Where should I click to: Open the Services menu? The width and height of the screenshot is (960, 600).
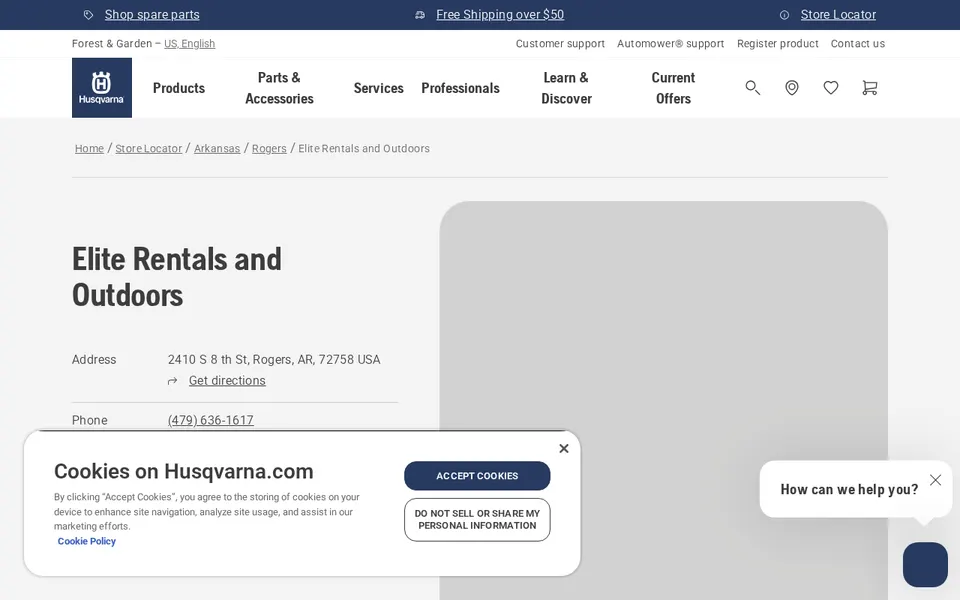[x=378, y=88]
